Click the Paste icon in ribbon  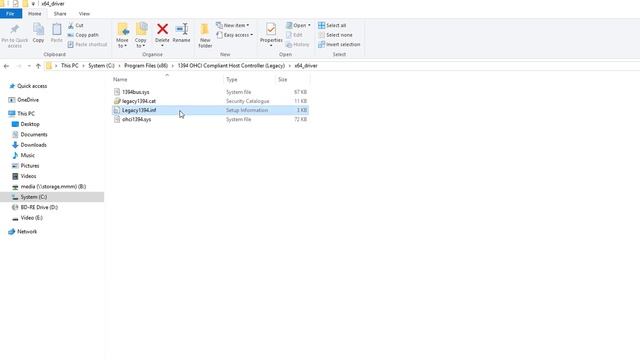(57, 29)
